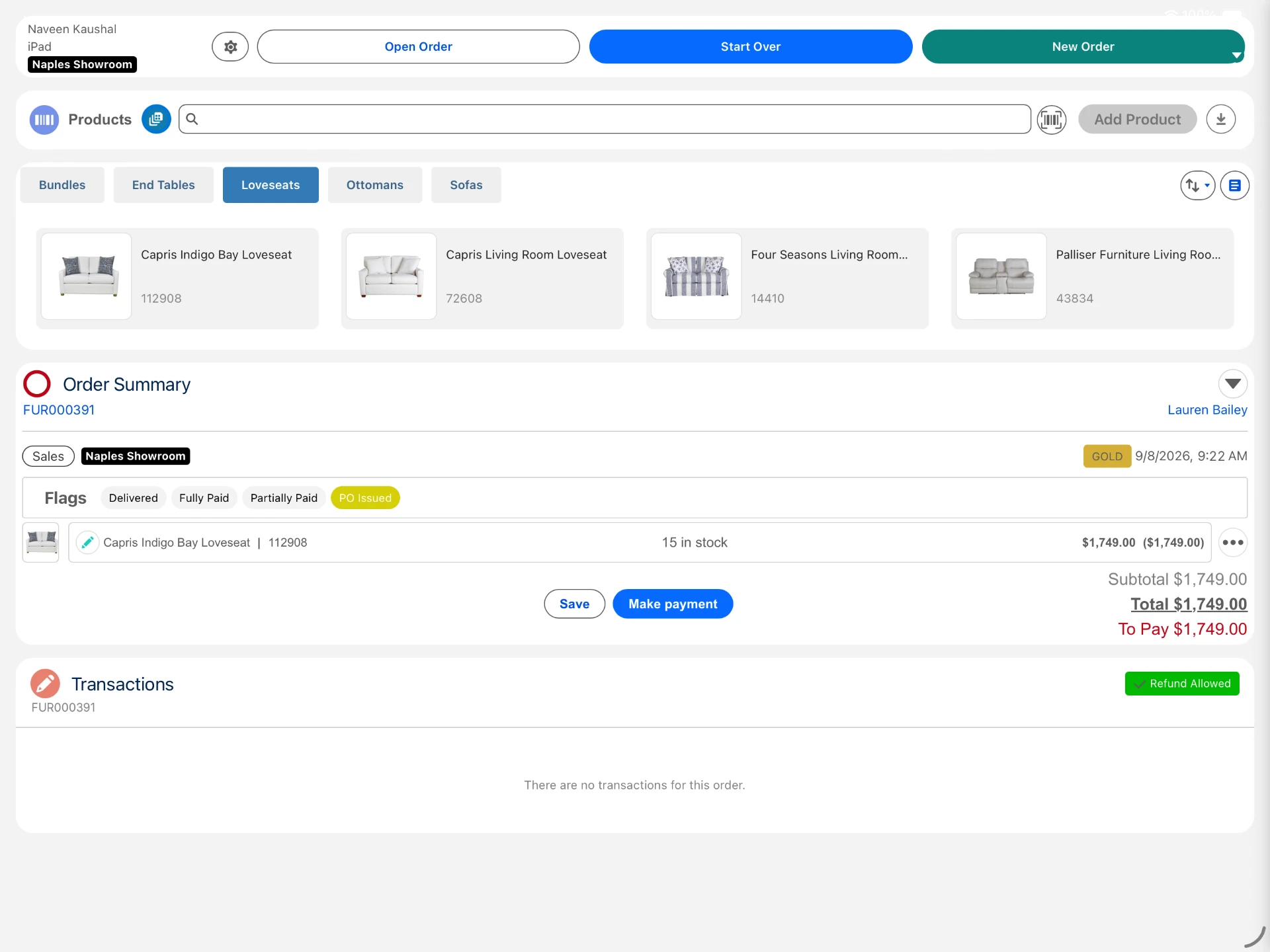Click the Transactions edit pencil icon
Image resolution: width=1270 pixels, height=952 pixels.
(x=45, y=684)
